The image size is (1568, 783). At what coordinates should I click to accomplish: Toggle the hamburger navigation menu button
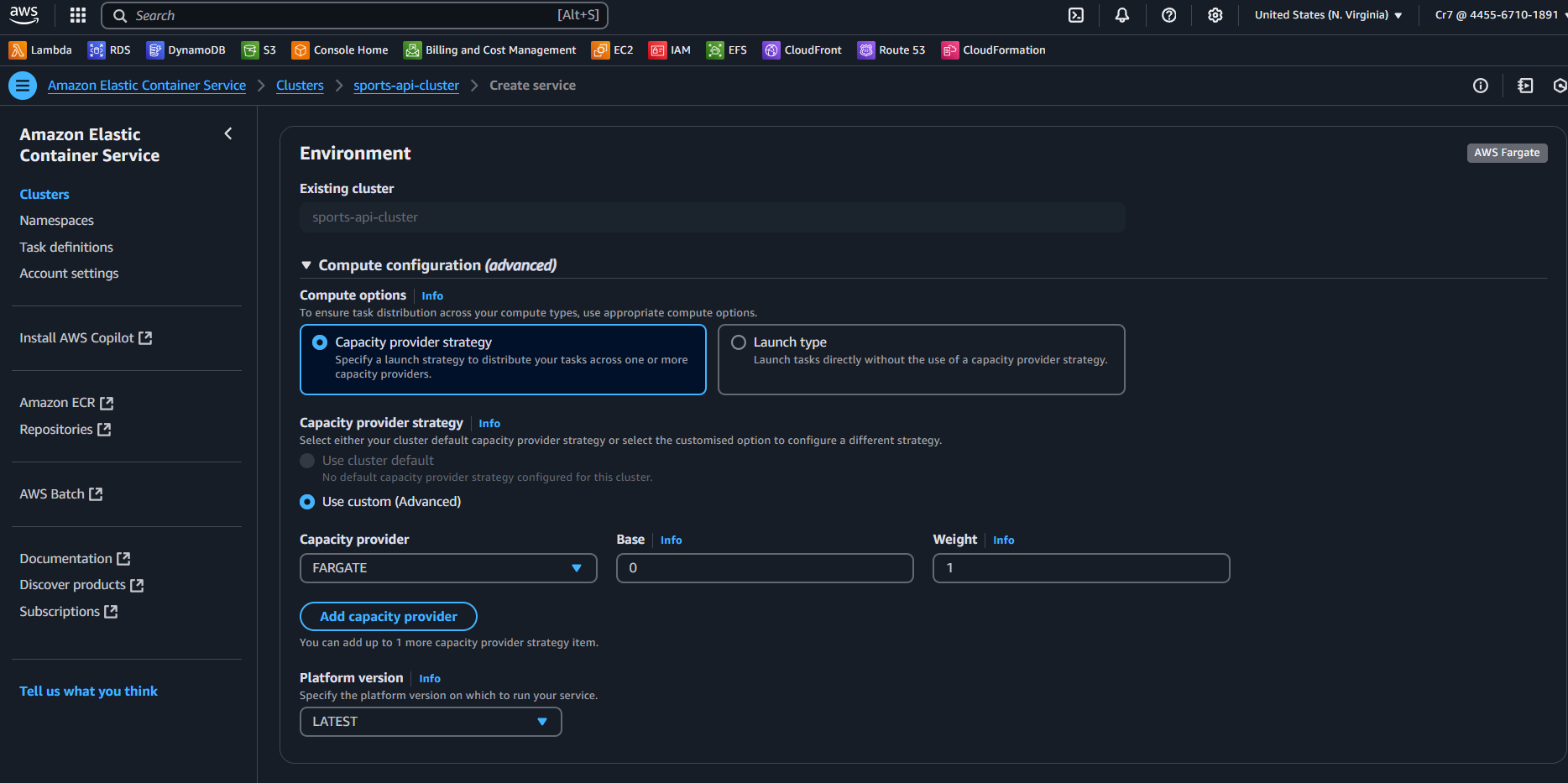point(23,86)
